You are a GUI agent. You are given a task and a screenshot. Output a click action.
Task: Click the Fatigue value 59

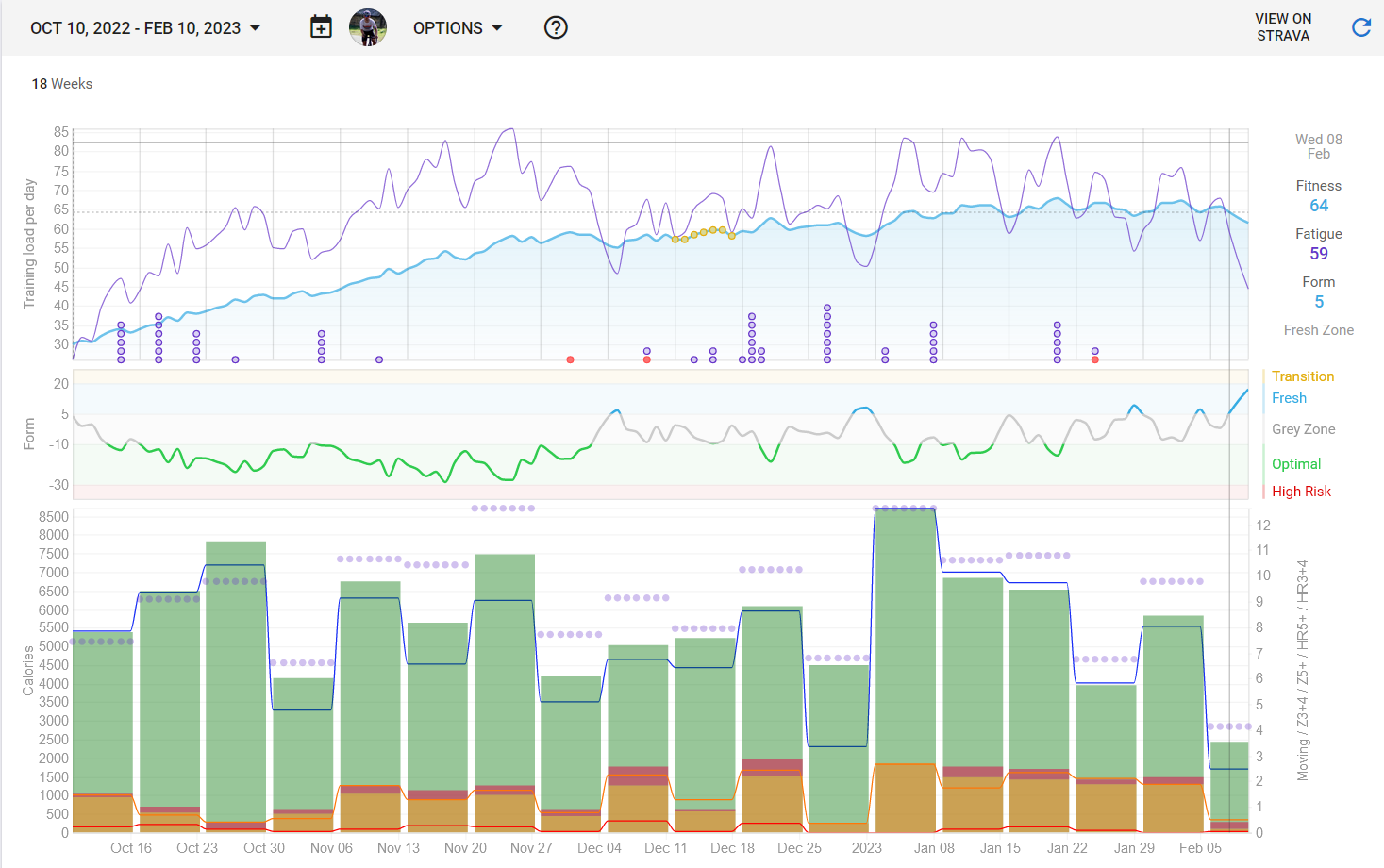1319,254
